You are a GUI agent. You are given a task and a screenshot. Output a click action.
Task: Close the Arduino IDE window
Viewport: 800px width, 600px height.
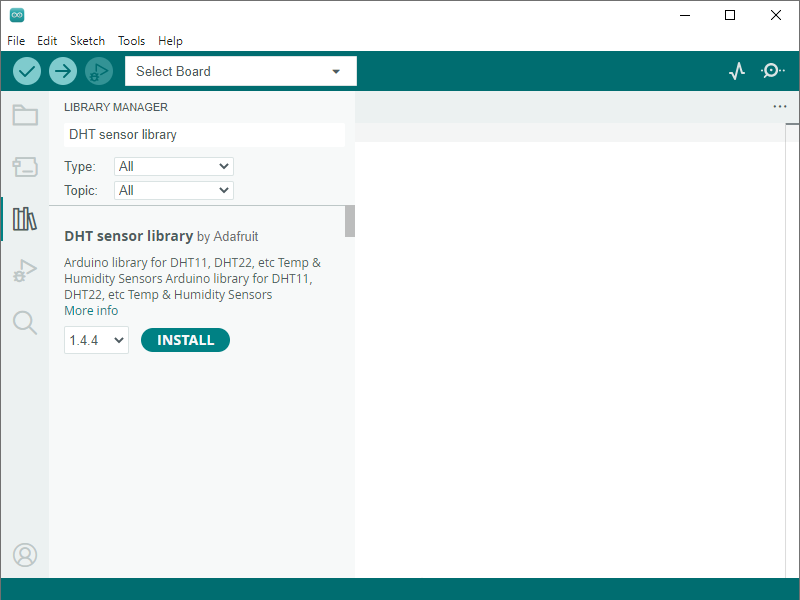coord(776,15)
